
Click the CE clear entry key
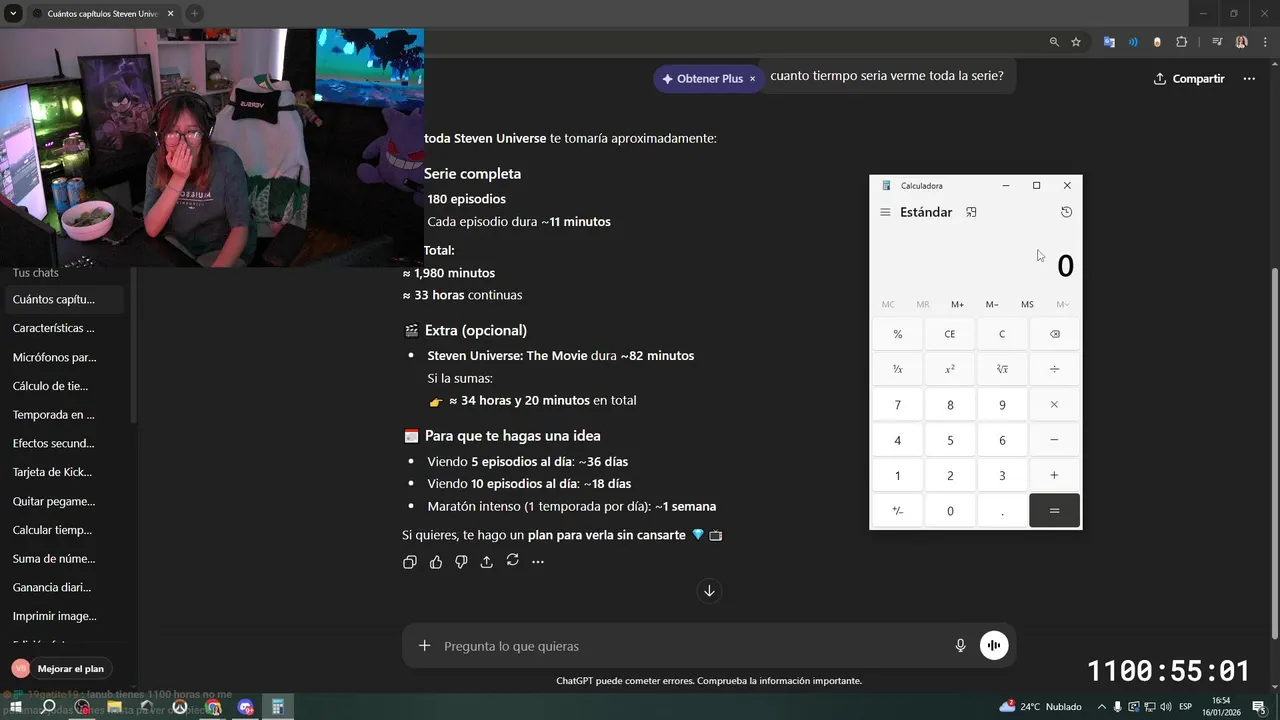coord(950,334)
